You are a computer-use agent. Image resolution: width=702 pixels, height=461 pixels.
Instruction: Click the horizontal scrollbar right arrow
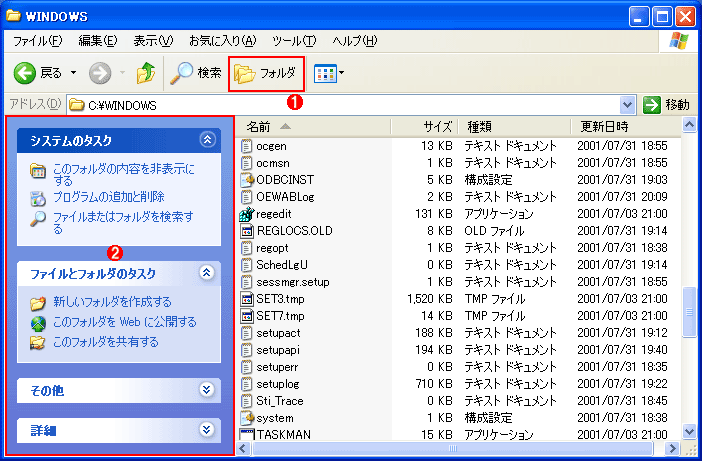[x=672, y=448]
